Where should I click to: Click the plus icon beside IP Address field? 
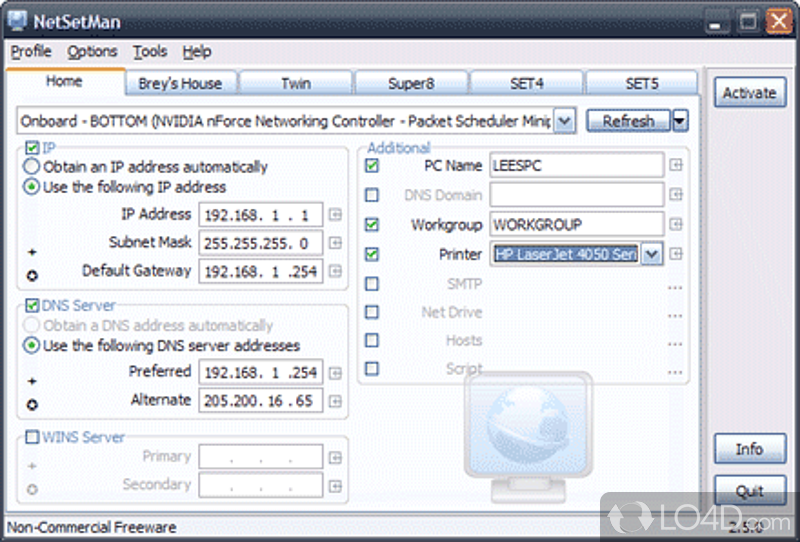click(335, 215)
